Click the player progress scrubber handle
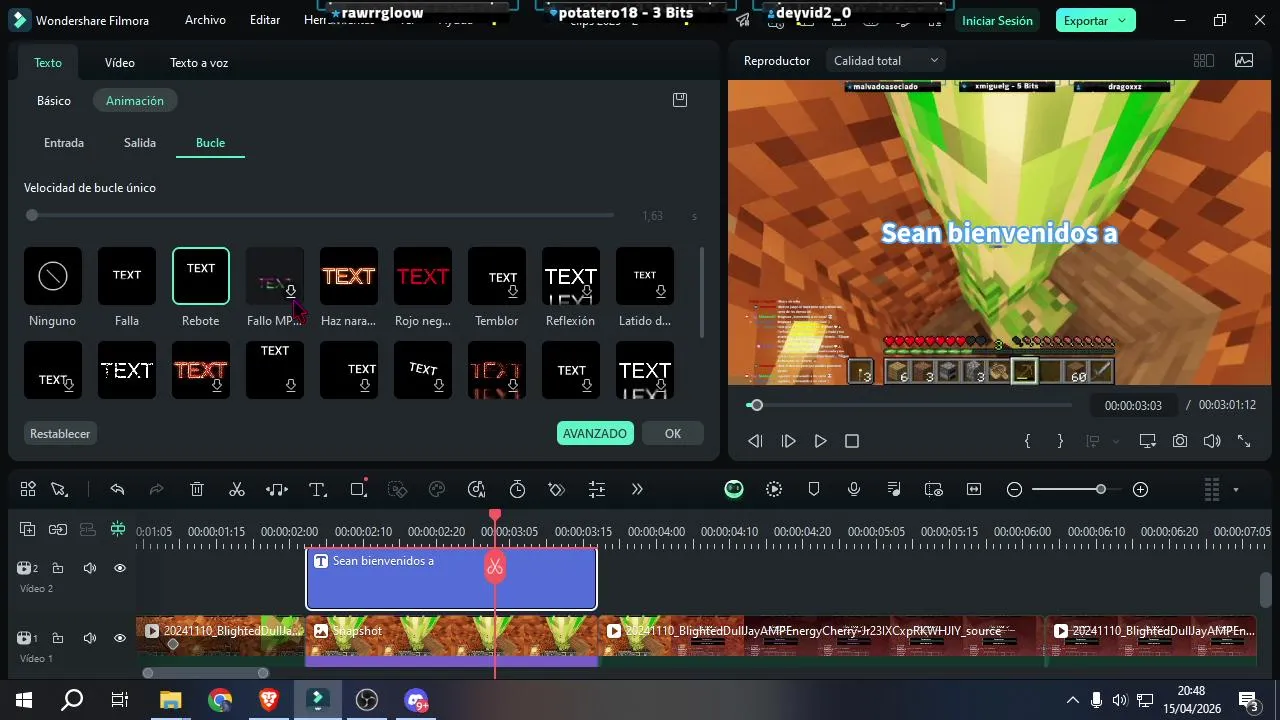Screen dimensions: 1280x720 coord(756,405)
